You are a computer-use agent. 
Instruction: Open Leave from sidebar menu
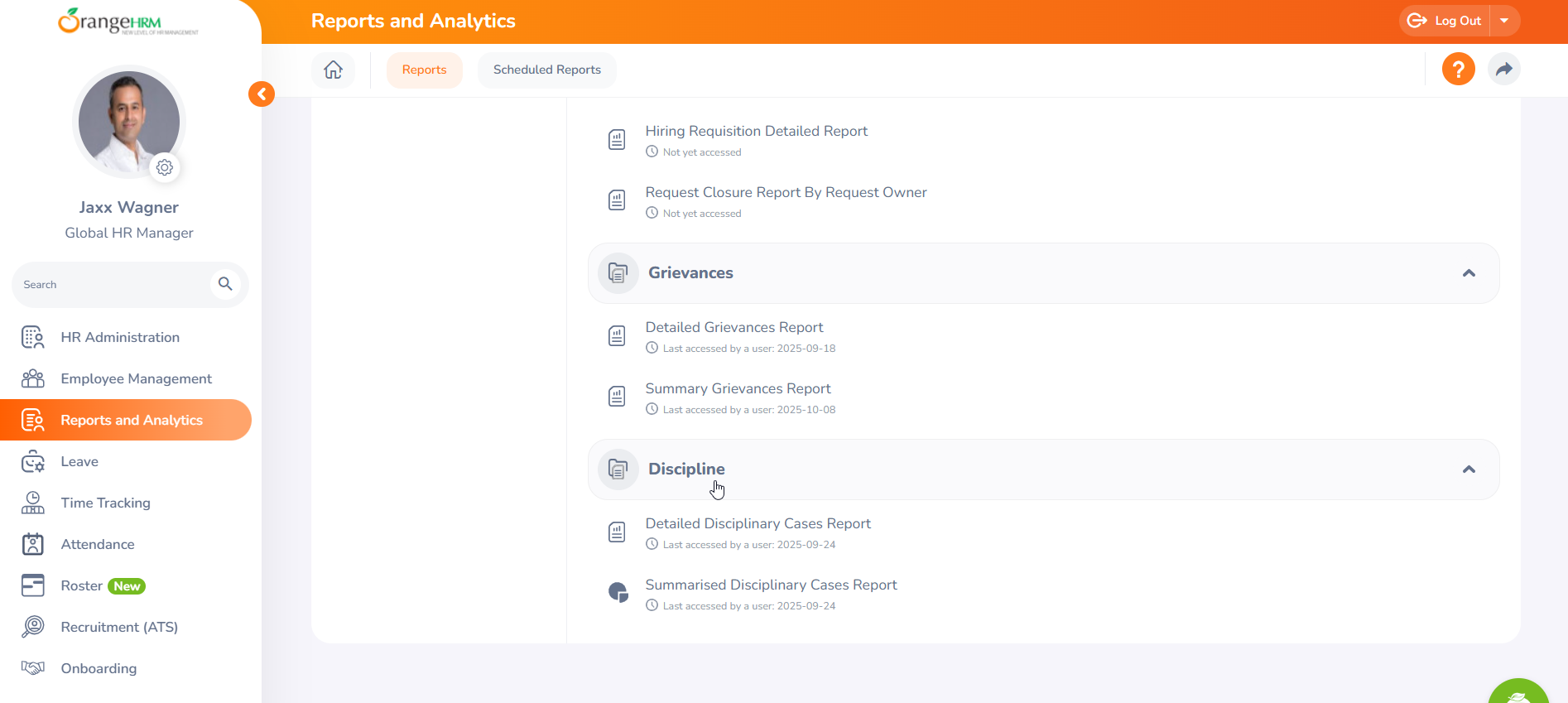[79, 462]
